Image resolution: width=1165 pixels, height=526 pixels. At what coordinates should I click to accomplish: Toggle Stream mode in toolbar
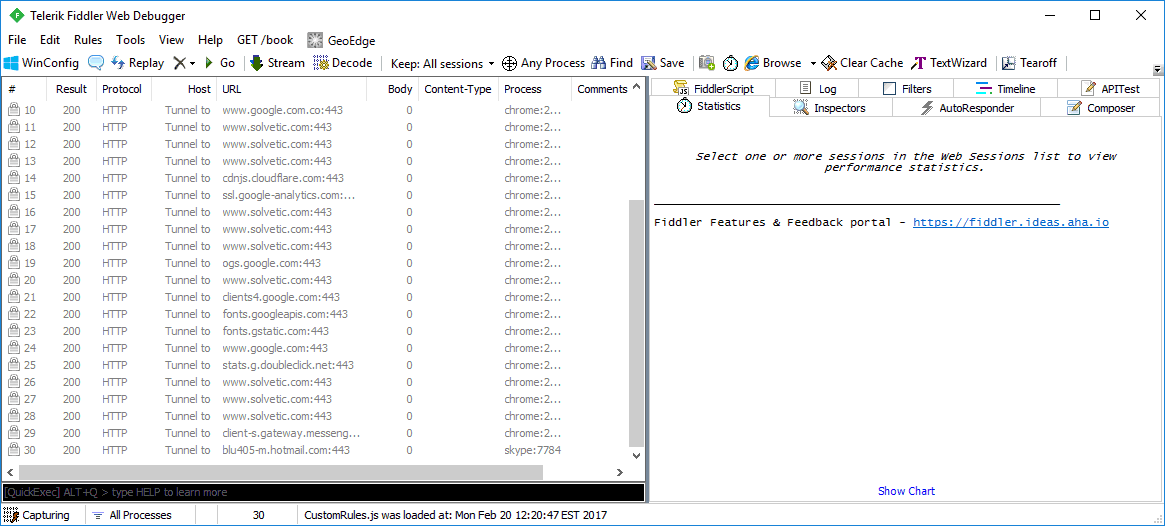[277, 63]
